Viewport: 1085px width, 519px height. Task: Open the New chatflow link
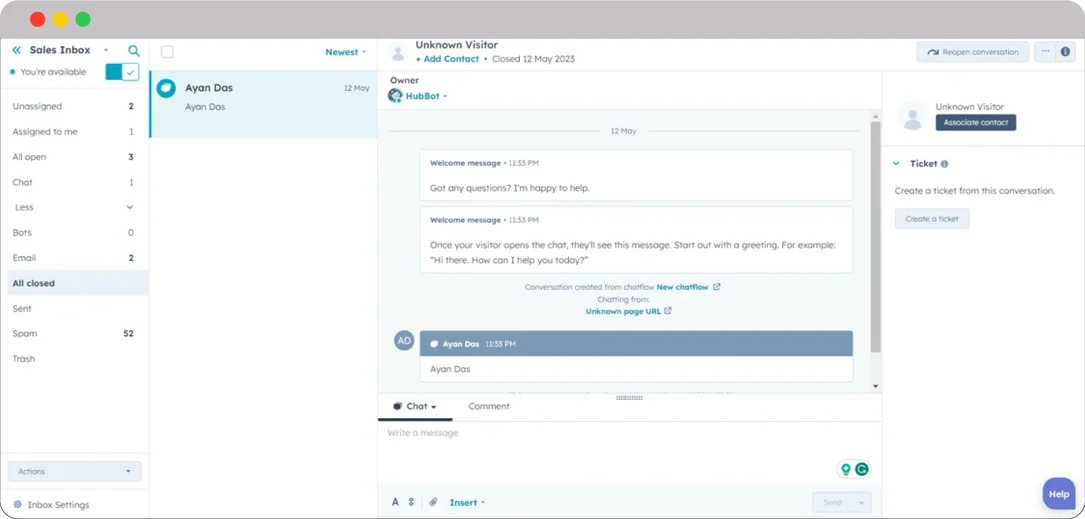click(682, 286)
